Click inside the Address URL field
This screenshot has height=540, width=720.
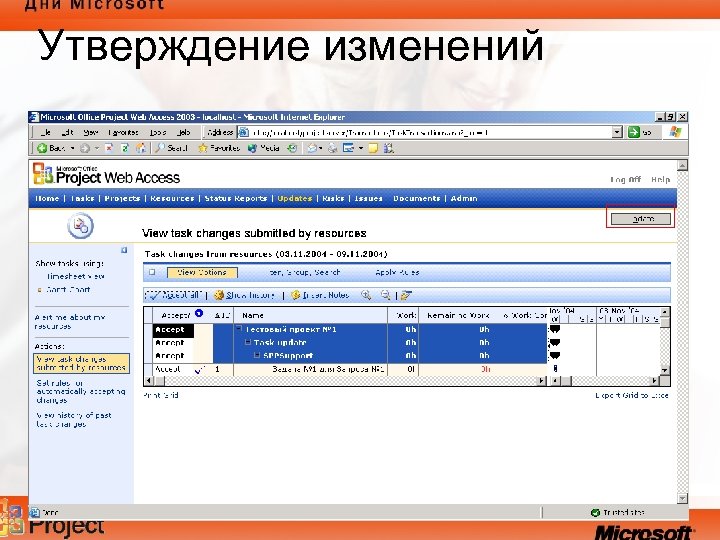429,132
